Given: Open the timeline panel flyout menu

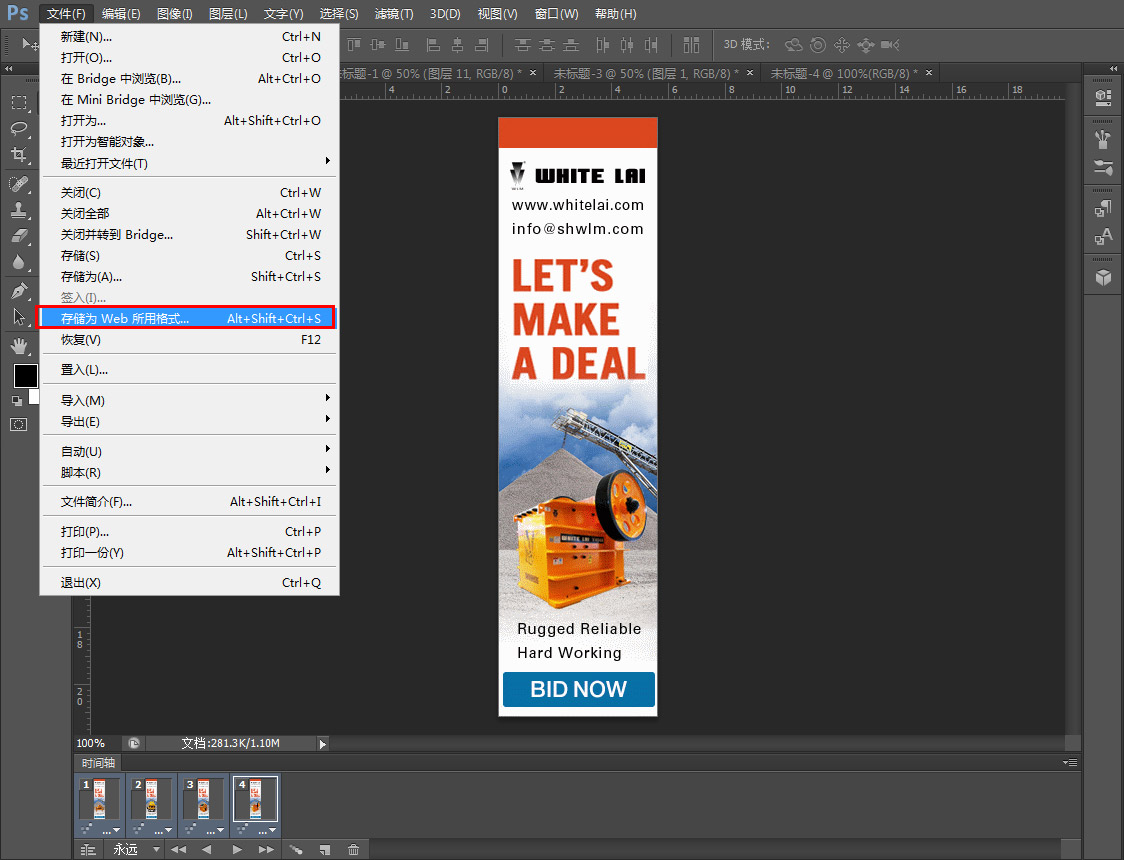Looking at the screenshot, I should (1070, 763).
